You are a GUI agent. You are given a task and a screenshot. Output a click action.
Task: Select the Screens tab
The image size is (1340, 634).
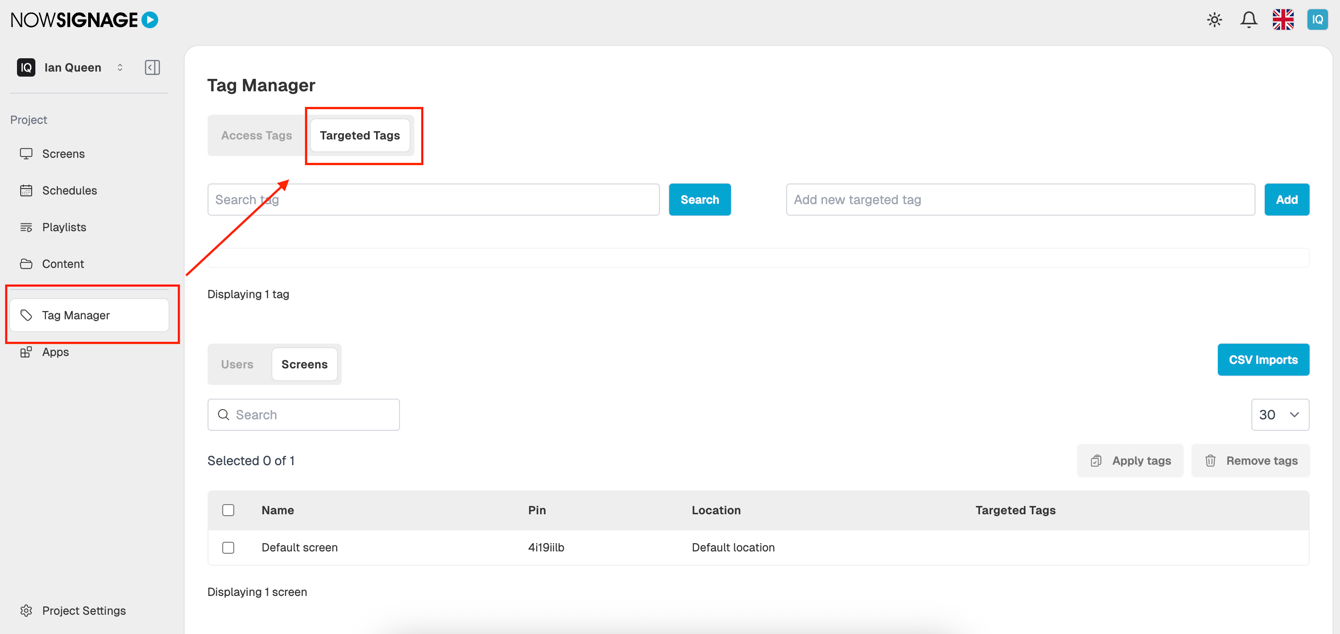click(x=304, y=365)
